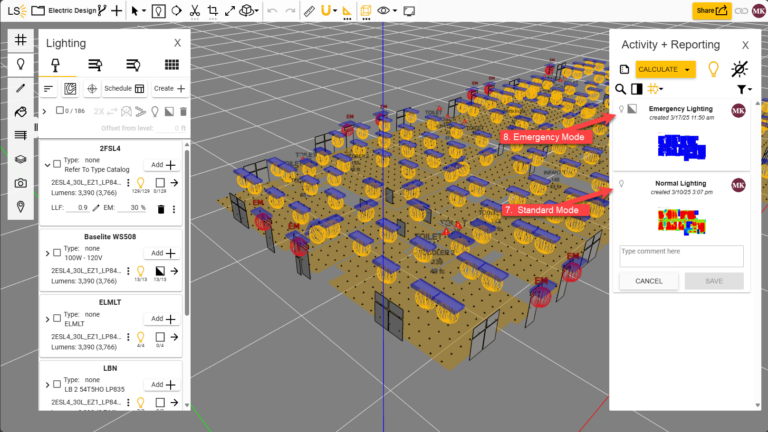Toggle the crossed-out sun daylight icon
The image size is (768, 432).
click(x=739, y=69)
